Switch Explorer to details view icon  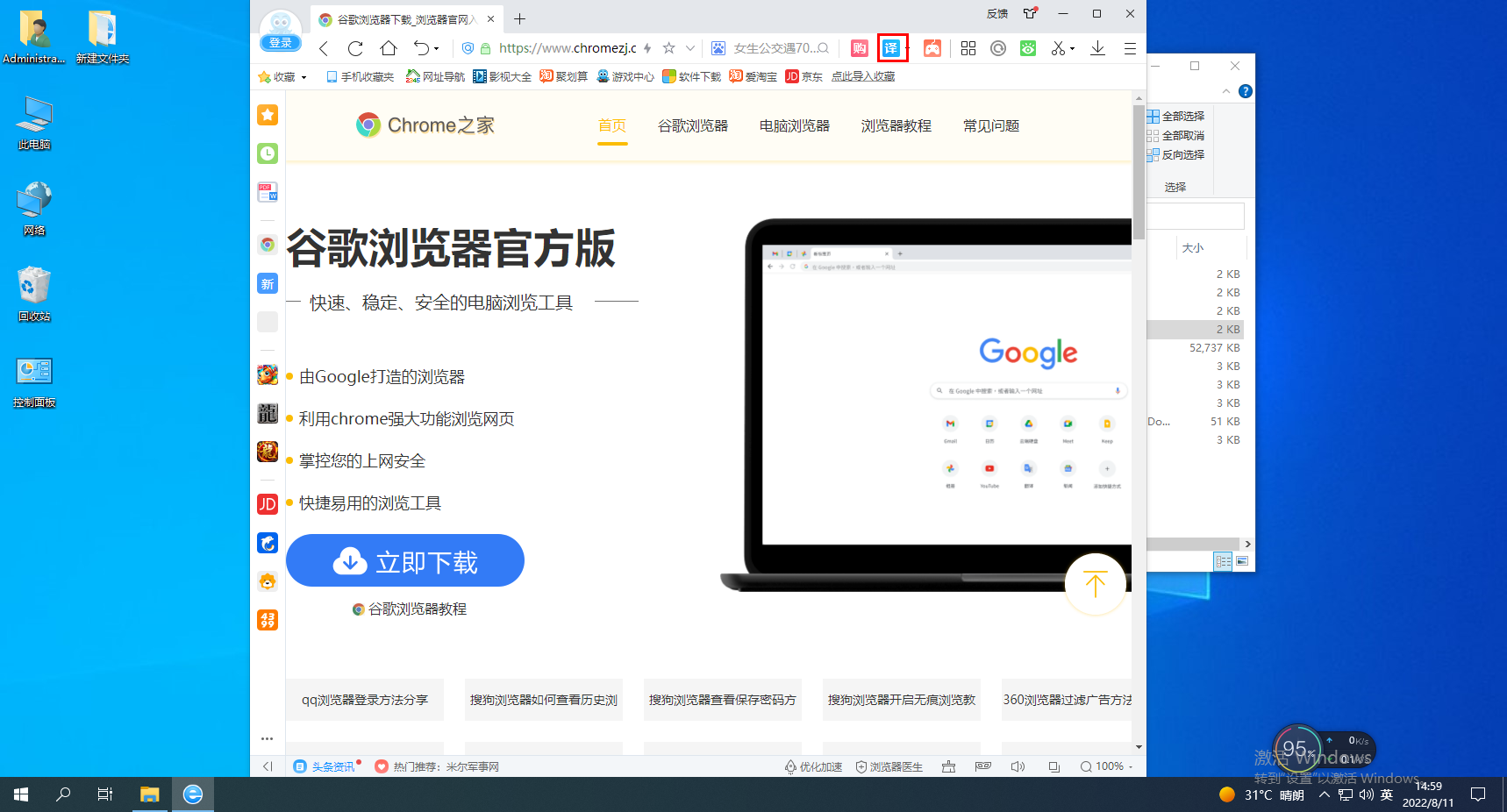coord(1223,561)
